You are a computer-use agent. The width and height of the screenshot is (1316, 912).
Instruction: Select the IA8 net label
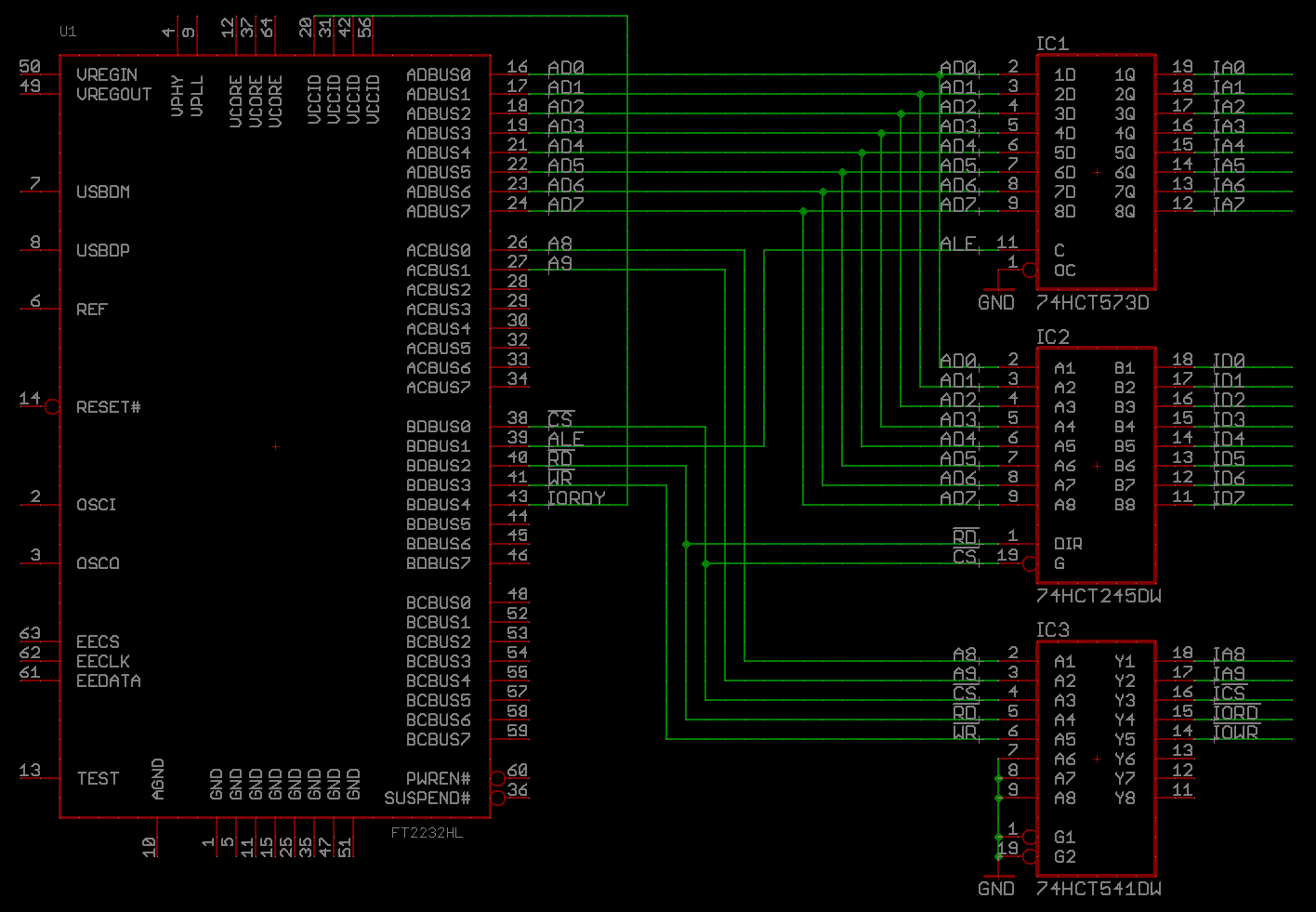(1229, 654)
